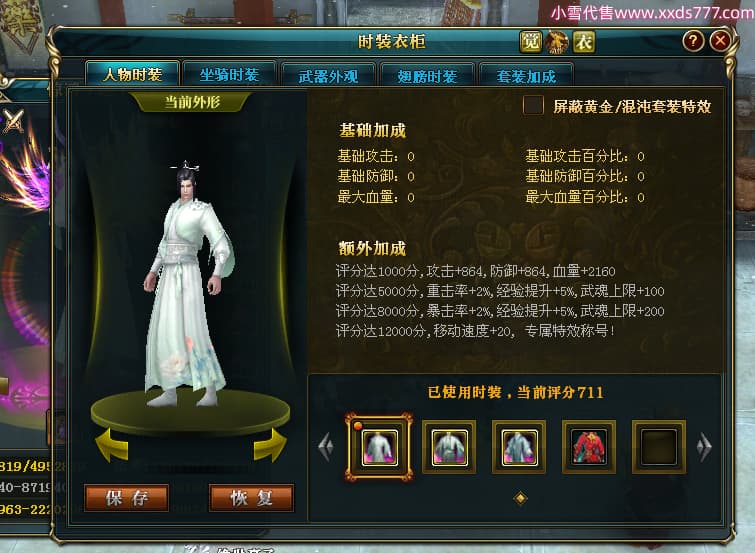Show next costumes with right chevron

click(704, 447)
